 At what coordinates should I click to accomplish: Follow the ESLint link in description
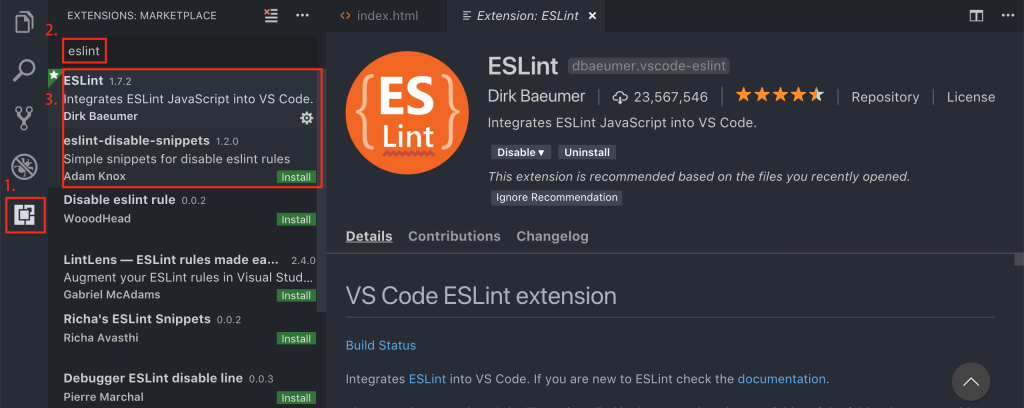[427, 379]
